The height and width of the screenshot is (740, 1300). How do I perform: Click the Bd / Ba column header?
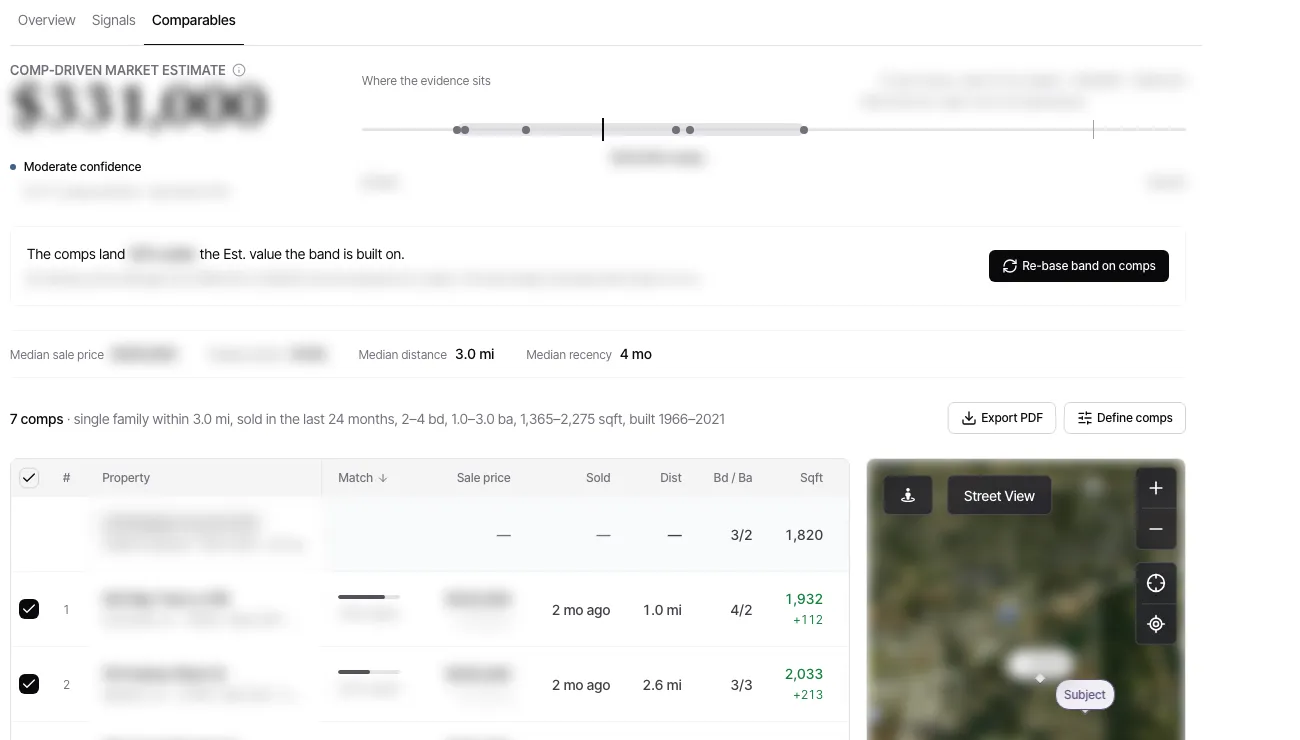tap(733, 478)
